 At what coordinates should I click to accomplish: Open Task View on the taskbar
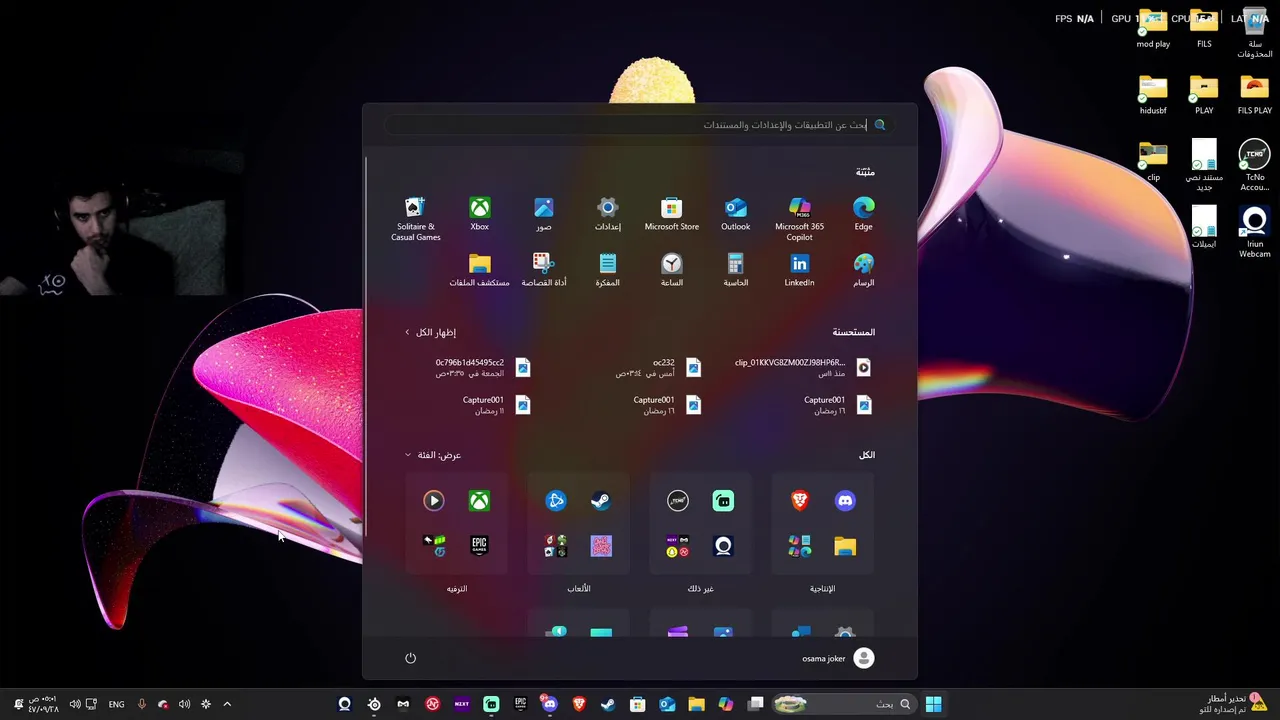click(x=755, y=704)
